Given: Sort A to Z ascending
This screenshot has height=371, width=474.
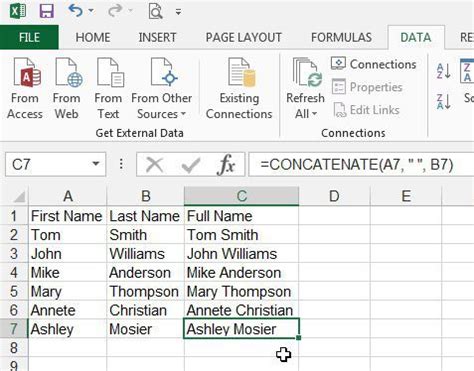Looking at the screenshot, I should point(444,70).
